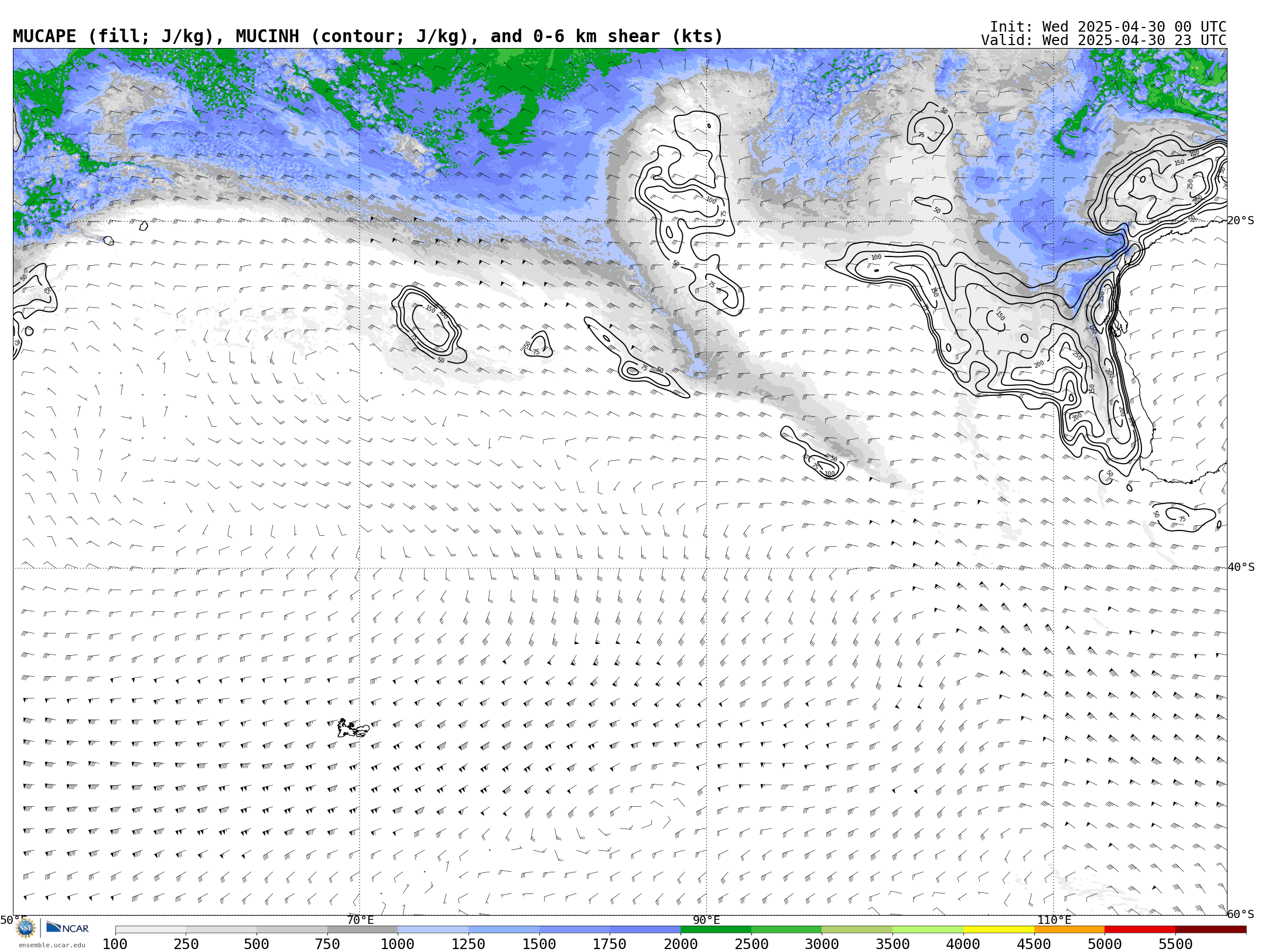Click the 100 colorbar tick label
Viewport: 1265px width, 952px height.
115,944
